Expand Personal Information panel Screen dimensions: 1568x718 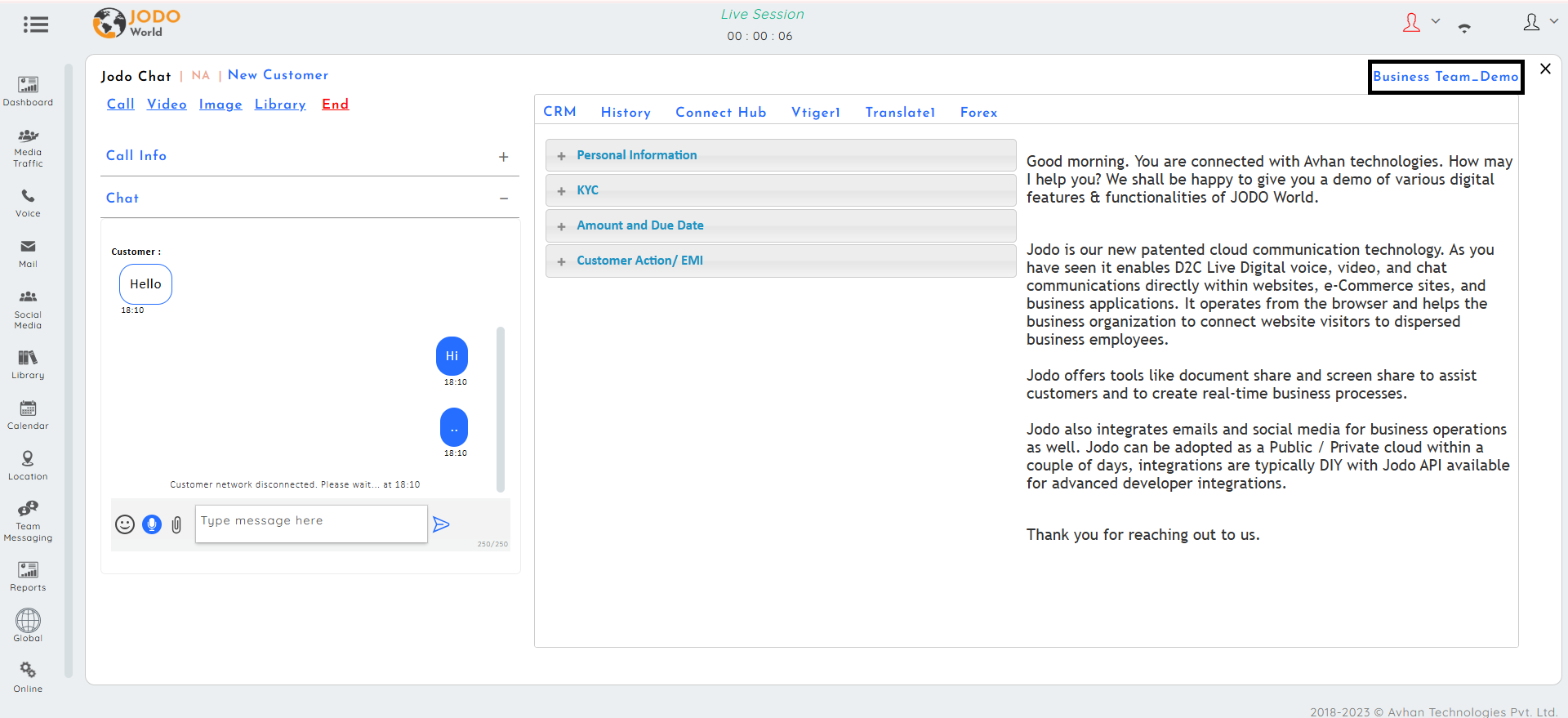(x=781, y=155)
